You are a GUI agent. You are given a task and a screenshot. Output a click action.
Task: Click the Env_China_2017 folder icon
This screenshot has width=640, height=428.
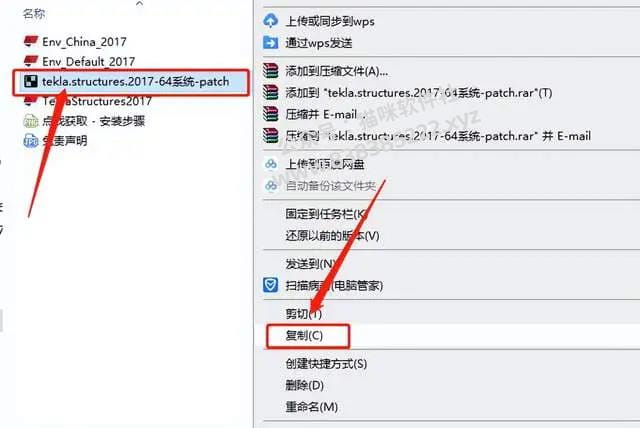31,41
